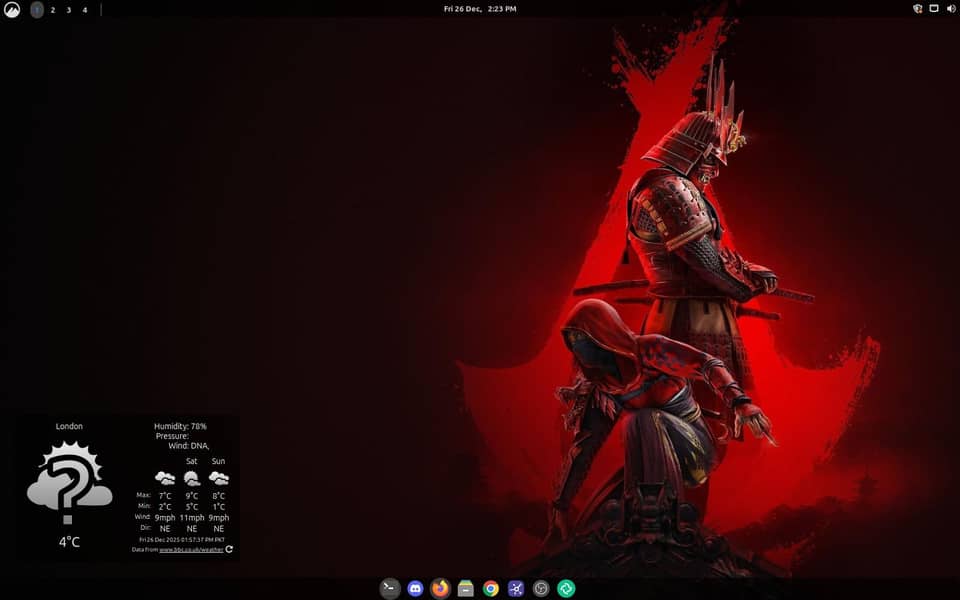This screenshot has width=960, height=600.
Task: Launch Google Chrome from the dock
Action: (491, 589)
